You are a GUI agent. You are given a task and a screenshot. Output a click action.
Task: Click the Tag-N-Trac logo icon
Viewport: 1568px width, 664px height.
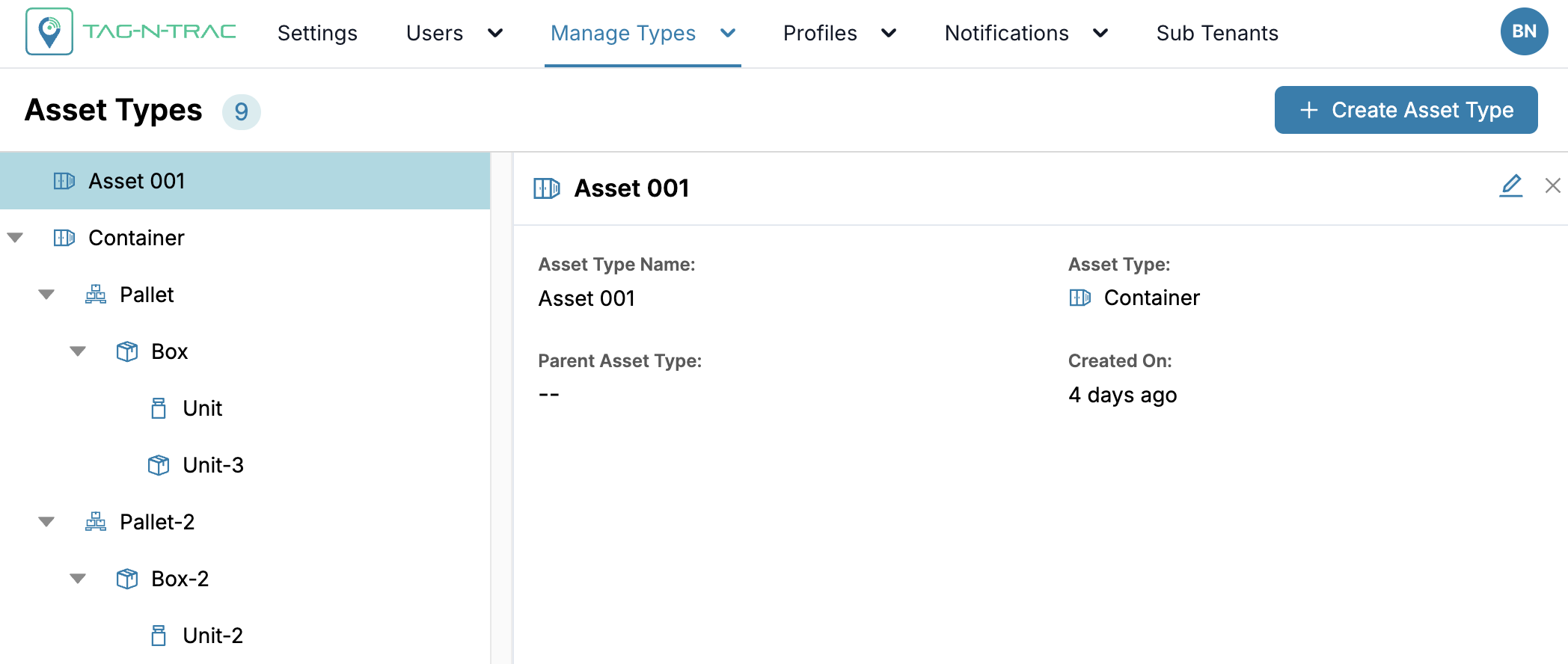pos(49,32)
